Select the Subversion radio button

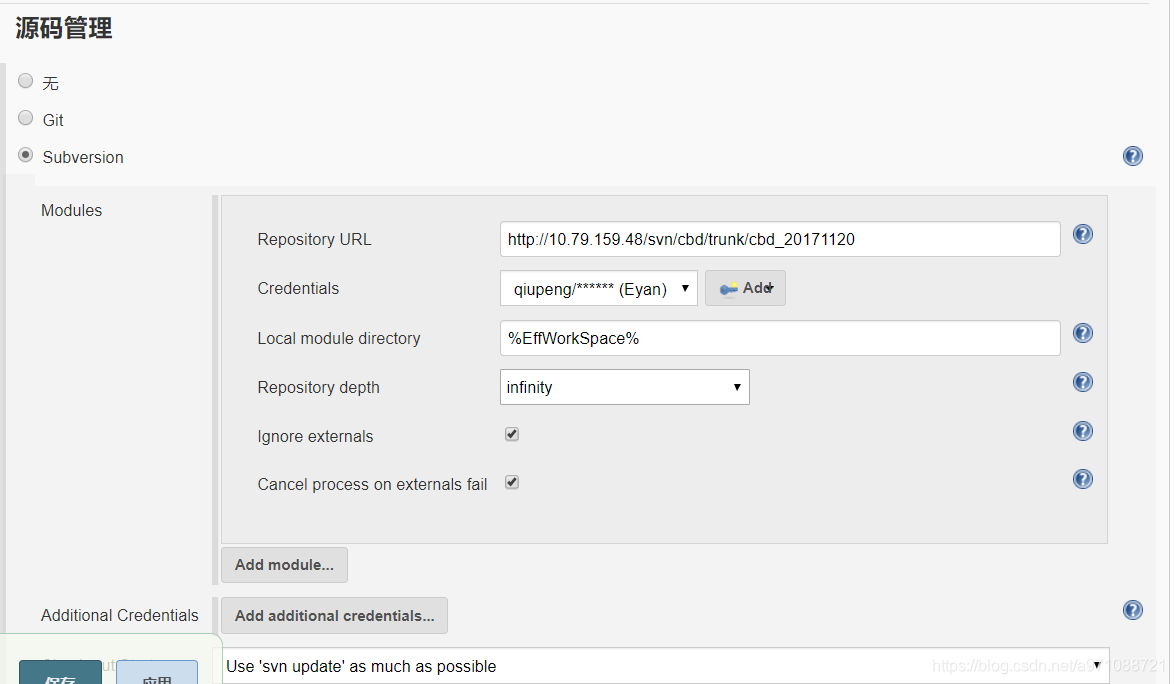tap(25, 155)
